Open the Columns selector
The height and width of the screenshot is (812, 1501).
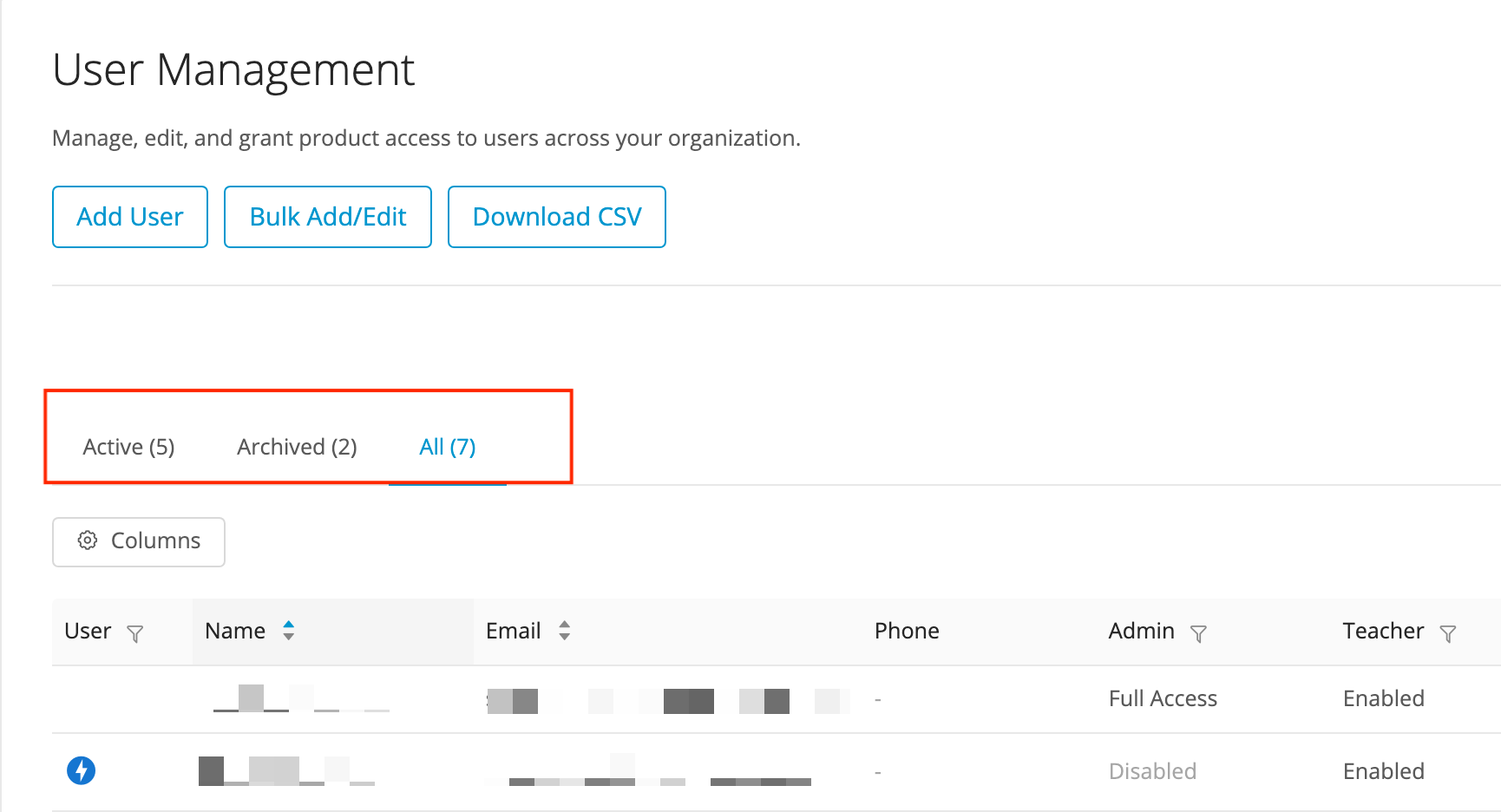tap(139, 542)
